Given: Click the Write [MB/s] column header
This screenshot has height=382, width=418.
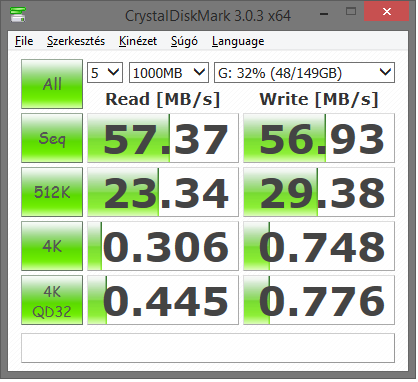Looking at the screenshot, I should 319,99.
